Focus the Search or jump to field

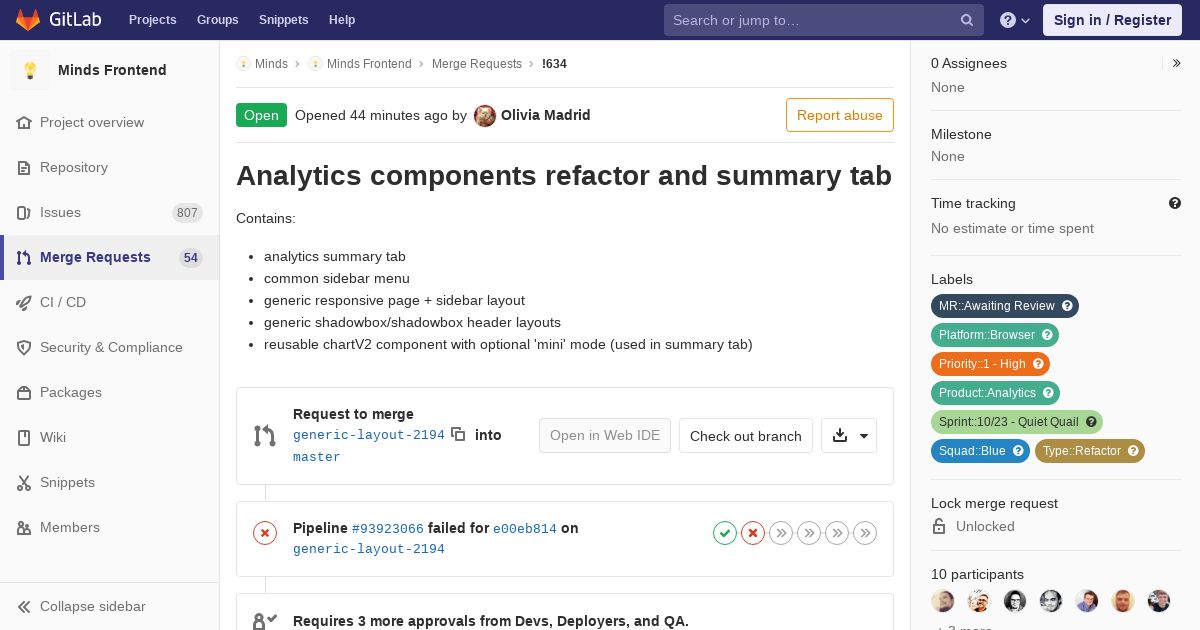point(824,20)
